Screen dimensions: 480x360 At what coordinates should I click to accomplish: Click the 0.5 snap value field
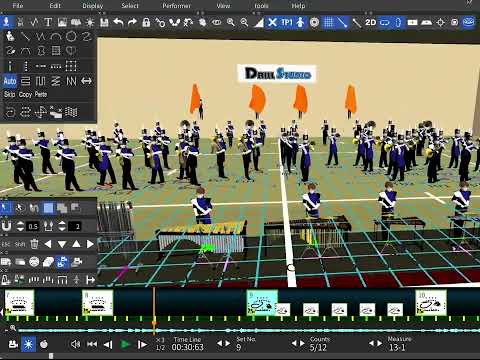point(33,227)
